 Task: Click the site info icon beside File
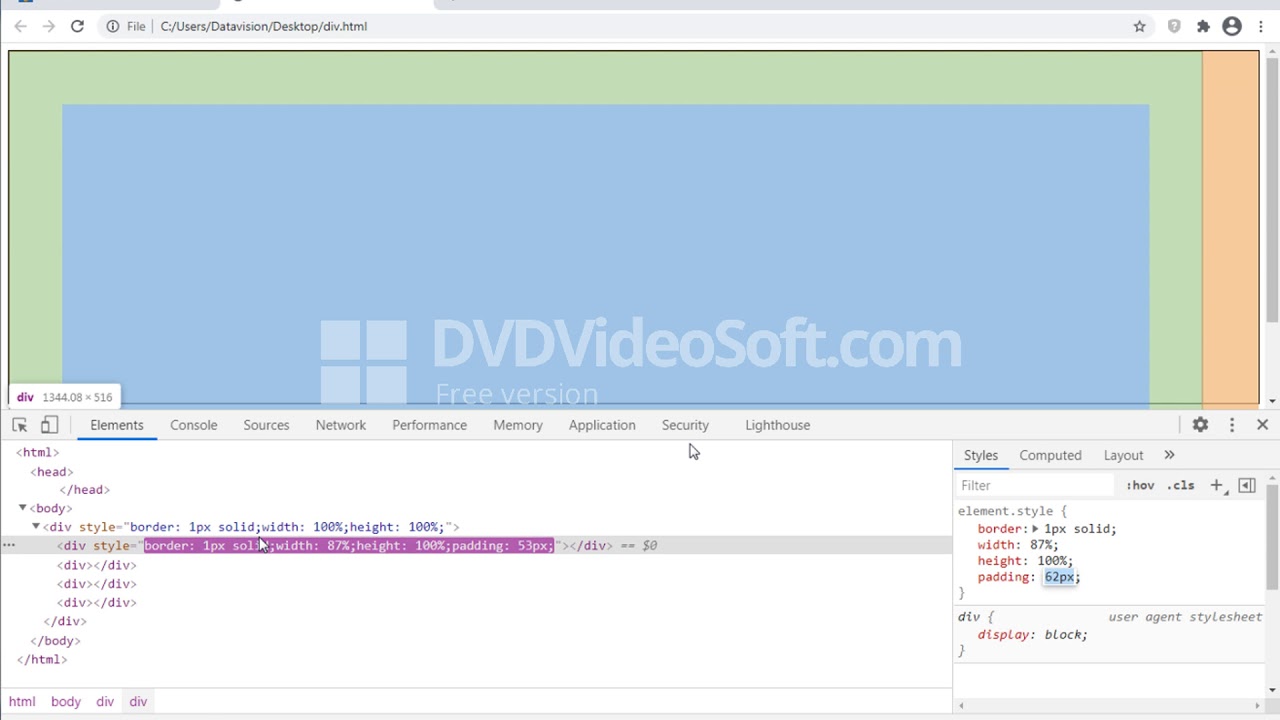coord(114,26)
